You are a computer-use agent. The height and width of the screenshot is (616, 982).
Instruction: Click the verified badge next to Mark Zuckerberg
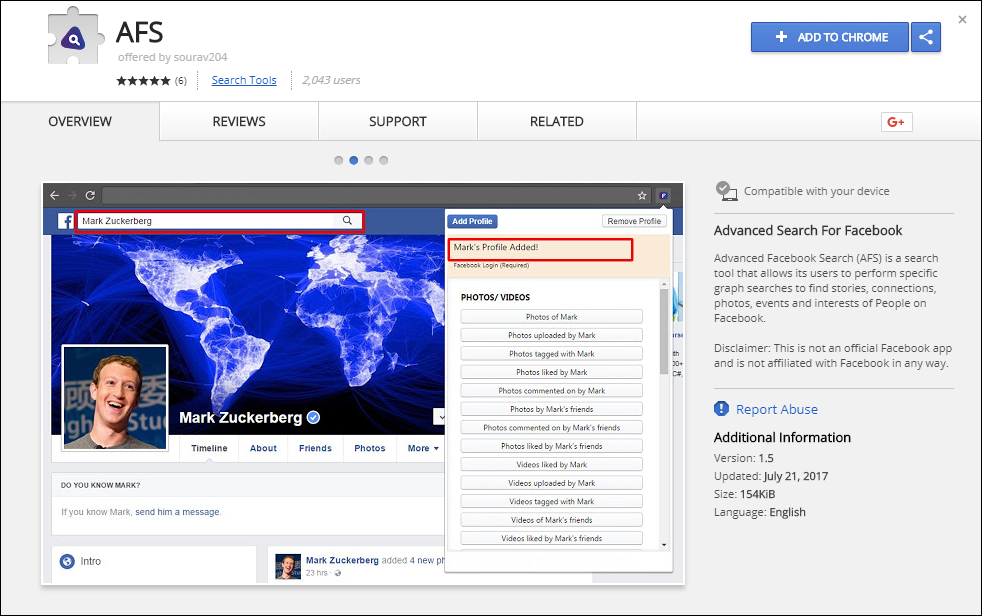coord(314,418)
